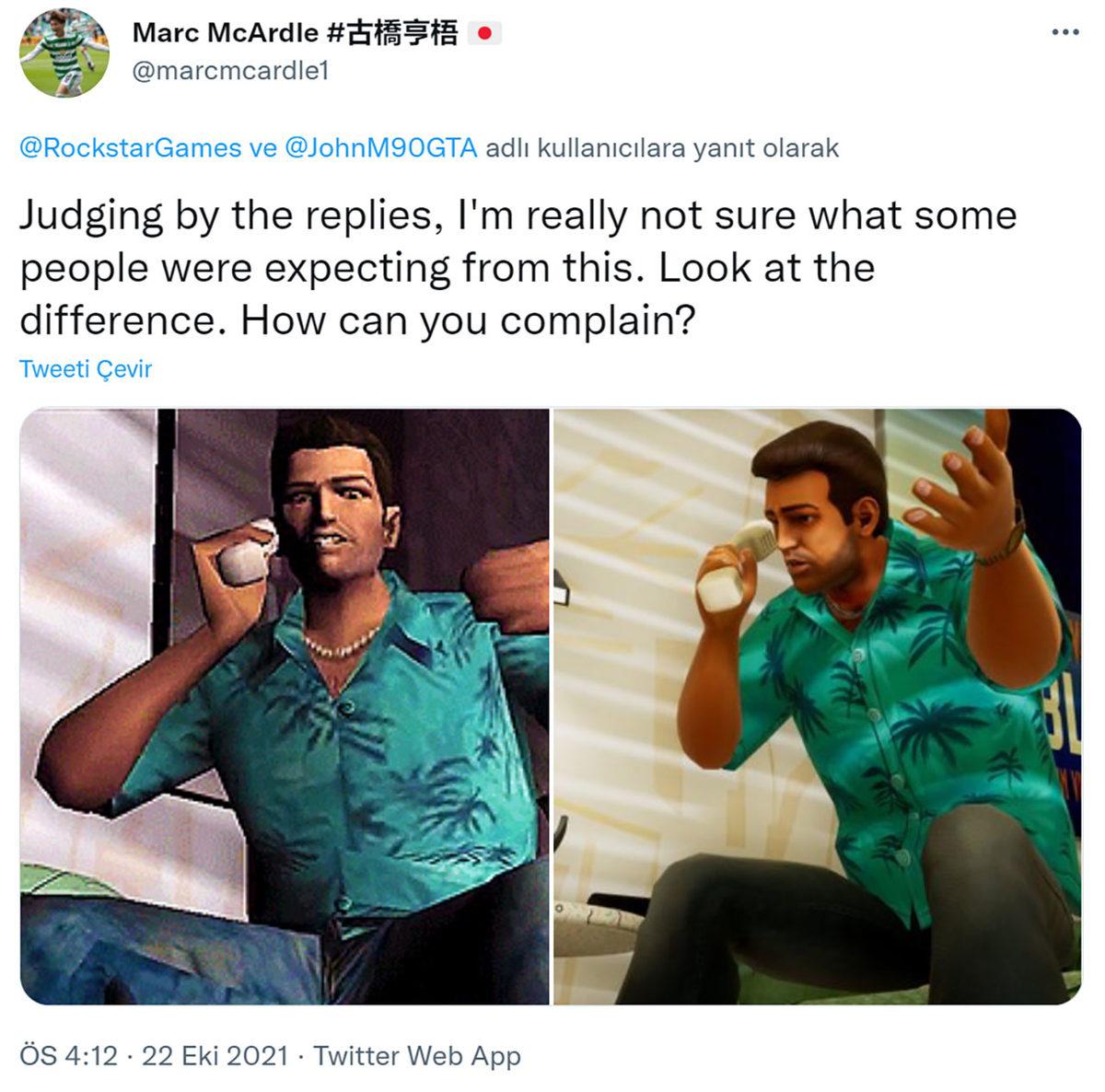Click the Marc McArdle display name
Viewport: 1105px width, 1092px height.
(226, 33)
